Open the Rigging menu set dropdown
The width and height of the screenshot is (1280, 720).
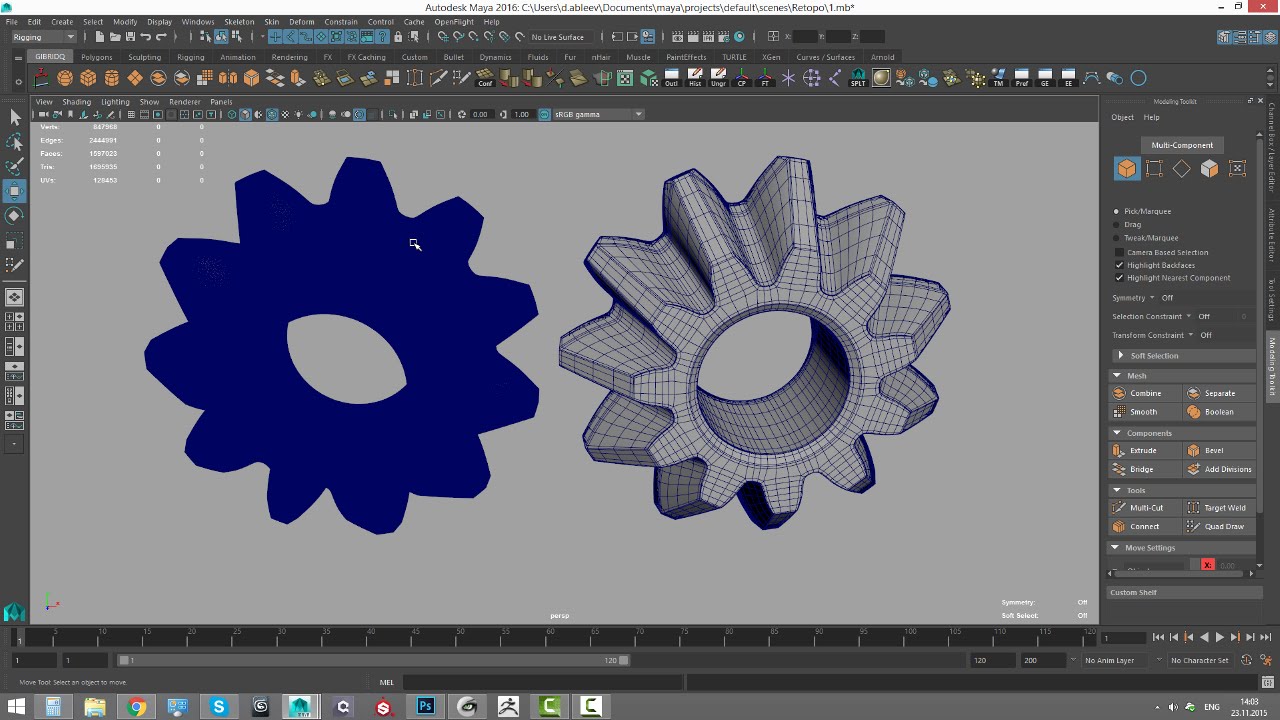[x=43, y=37]
